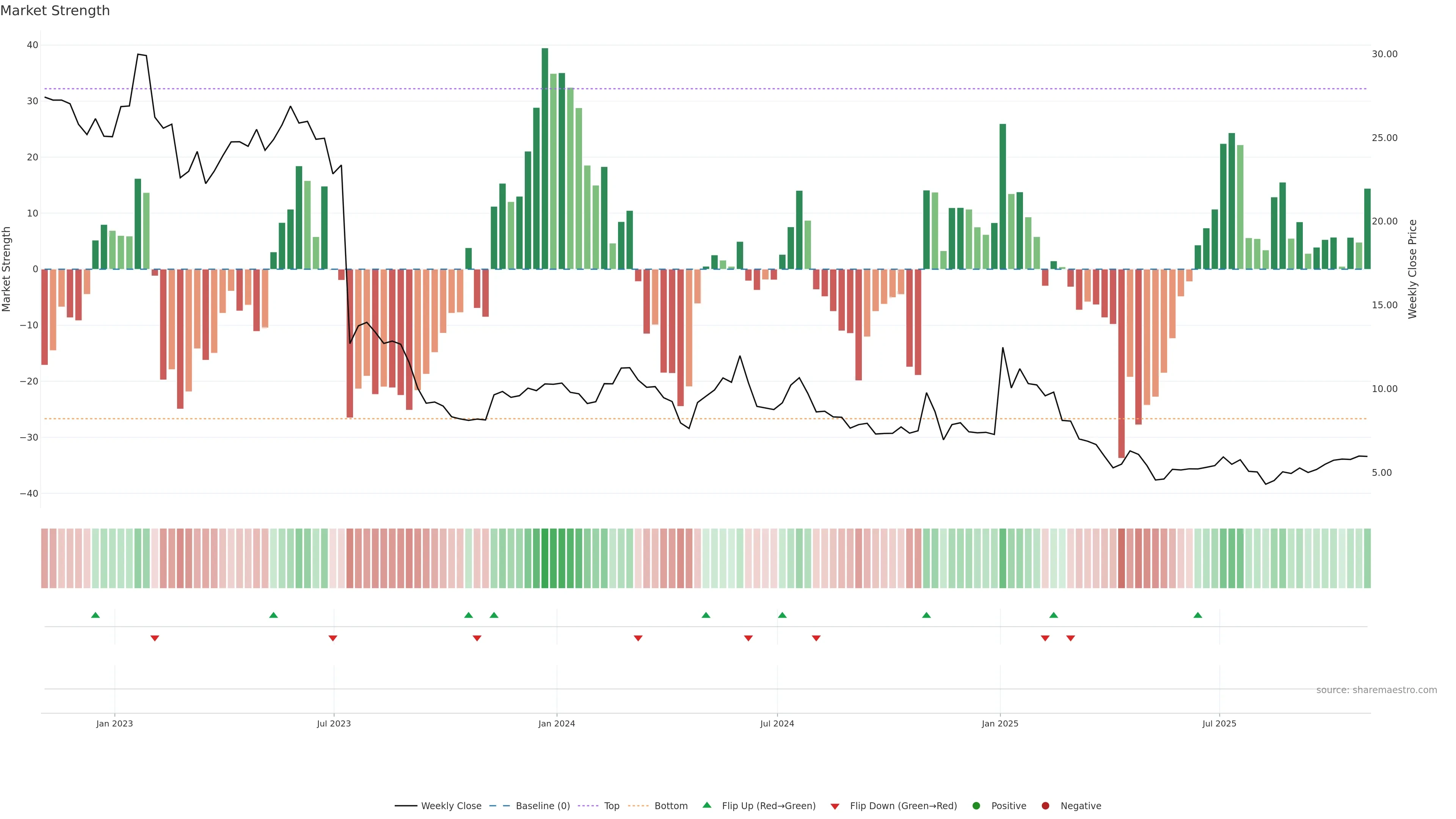Viewport: 1456px width, 819px height.
Task: Click the Flip Down red triangle legend icon
Action: 835,806
